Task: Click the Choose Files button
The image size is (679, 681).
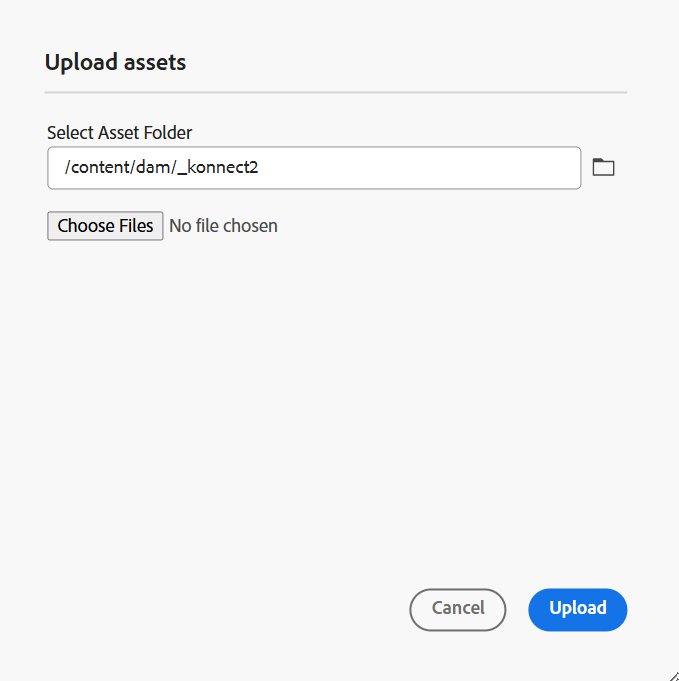Action: [x=105, y=226]
